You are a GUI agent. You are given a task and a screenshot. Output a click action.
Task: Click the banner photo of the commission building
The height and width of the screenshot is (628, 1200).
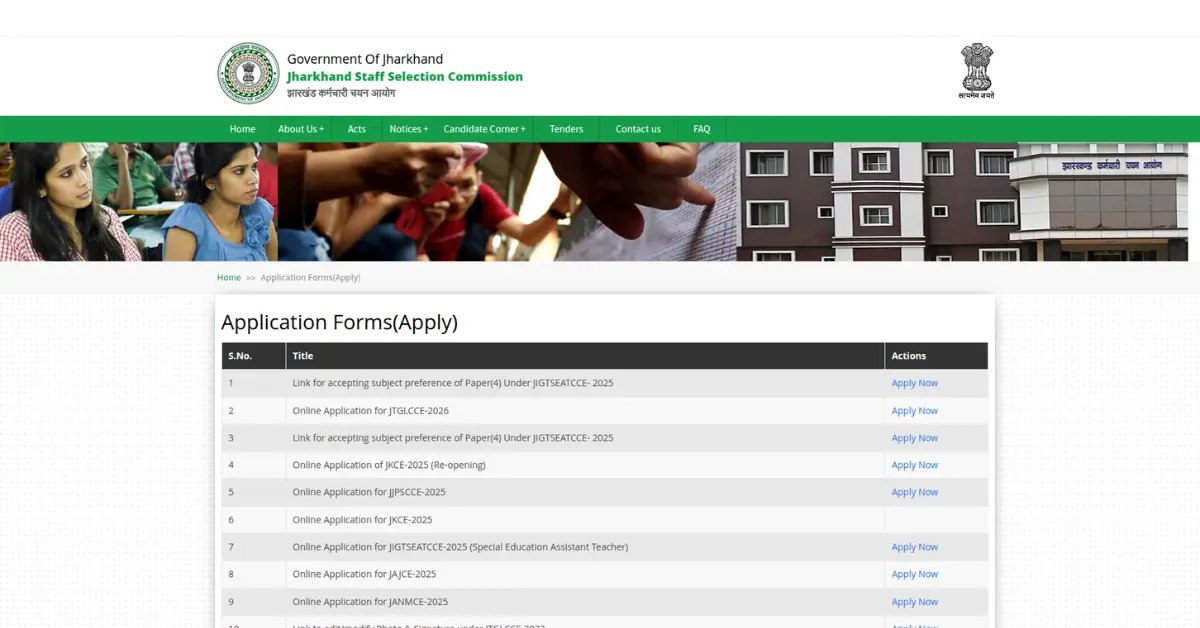[963, 202]
